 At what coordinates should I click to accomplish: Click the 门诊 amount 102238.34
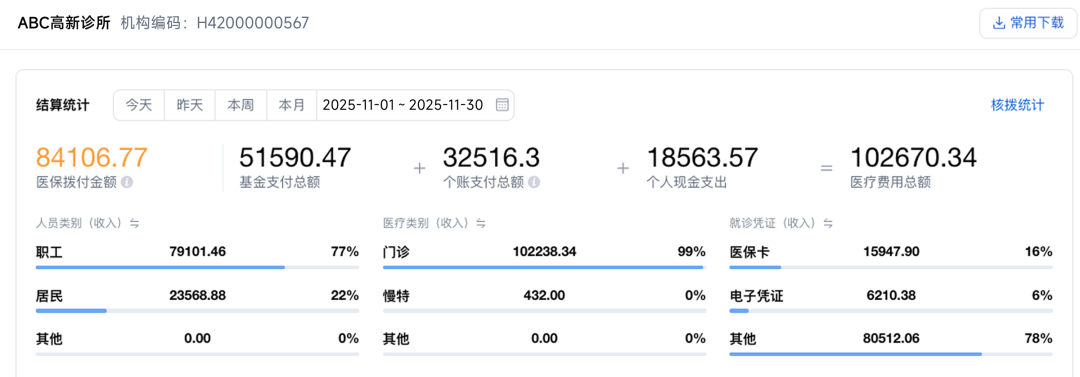544,252
